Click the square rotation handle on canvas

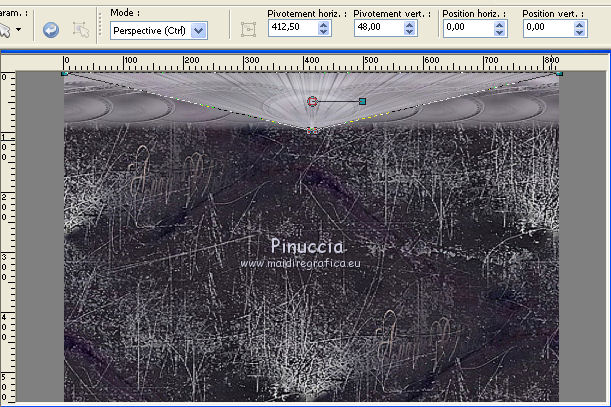click(362, 101)
